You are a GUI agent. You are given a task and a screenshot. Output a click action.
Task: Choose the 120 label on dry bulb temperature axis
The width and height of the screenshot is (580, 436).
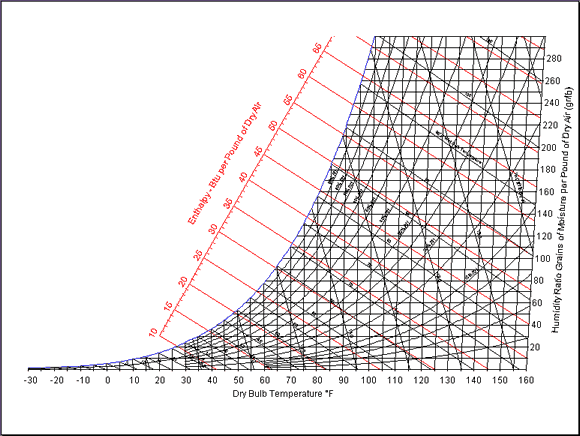421,380
